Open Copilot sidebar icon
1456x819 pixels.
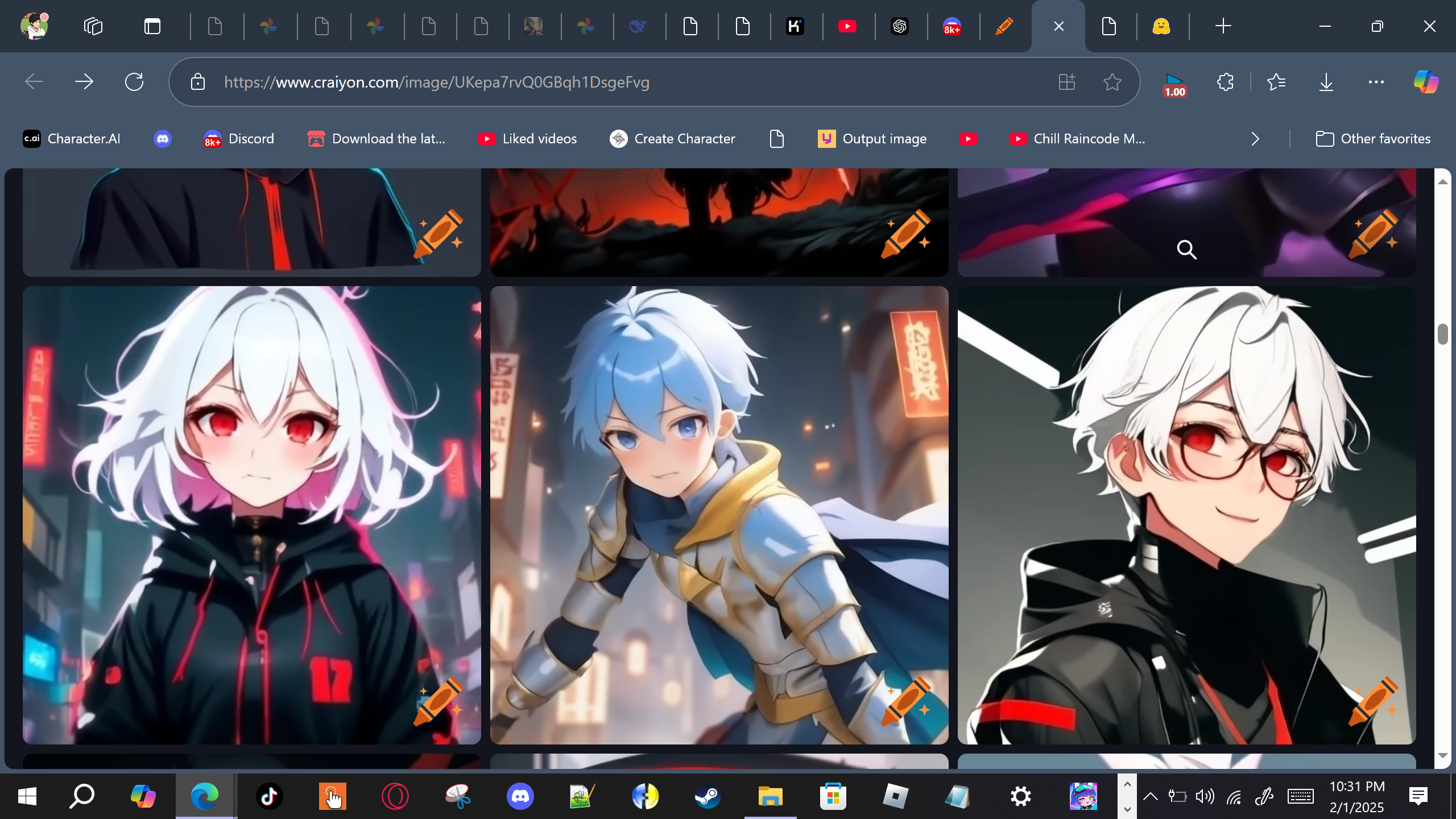(x=1426, y=82)
